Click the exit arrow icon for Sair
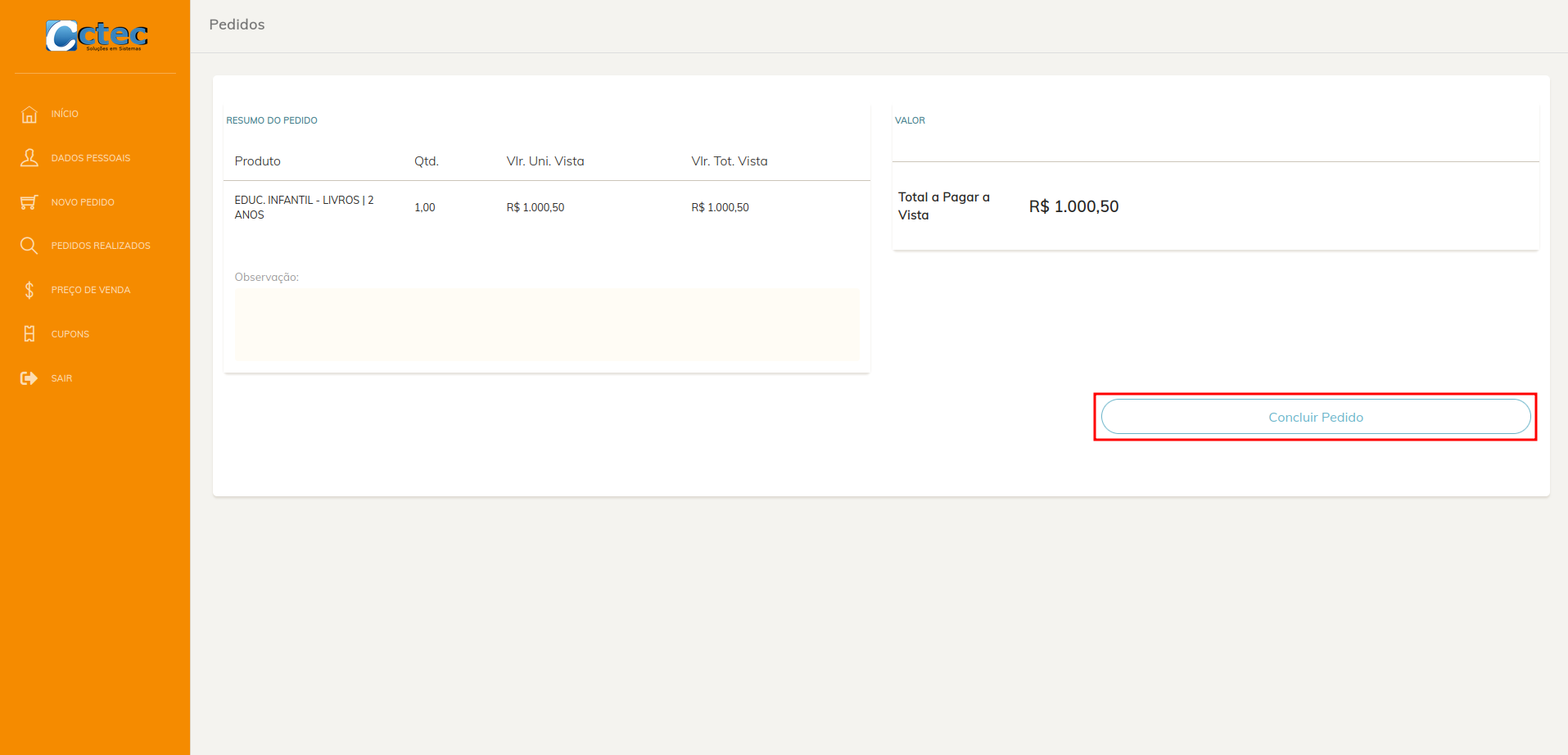Image resolution: width=1568 pixels, height=755 pixels. point(29,378)
